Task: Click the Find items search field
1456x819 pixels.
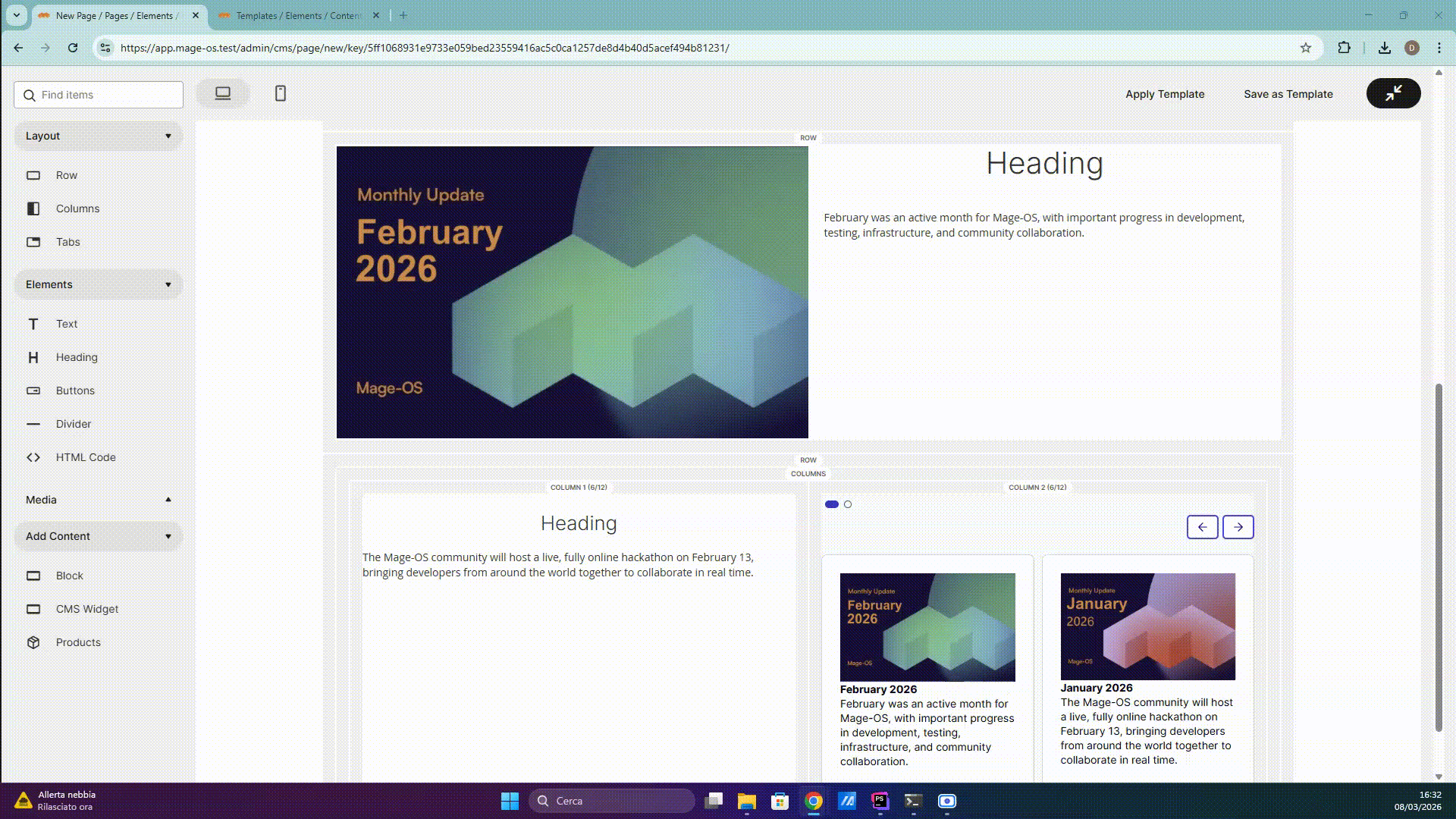Action: (x=98, y=95)
